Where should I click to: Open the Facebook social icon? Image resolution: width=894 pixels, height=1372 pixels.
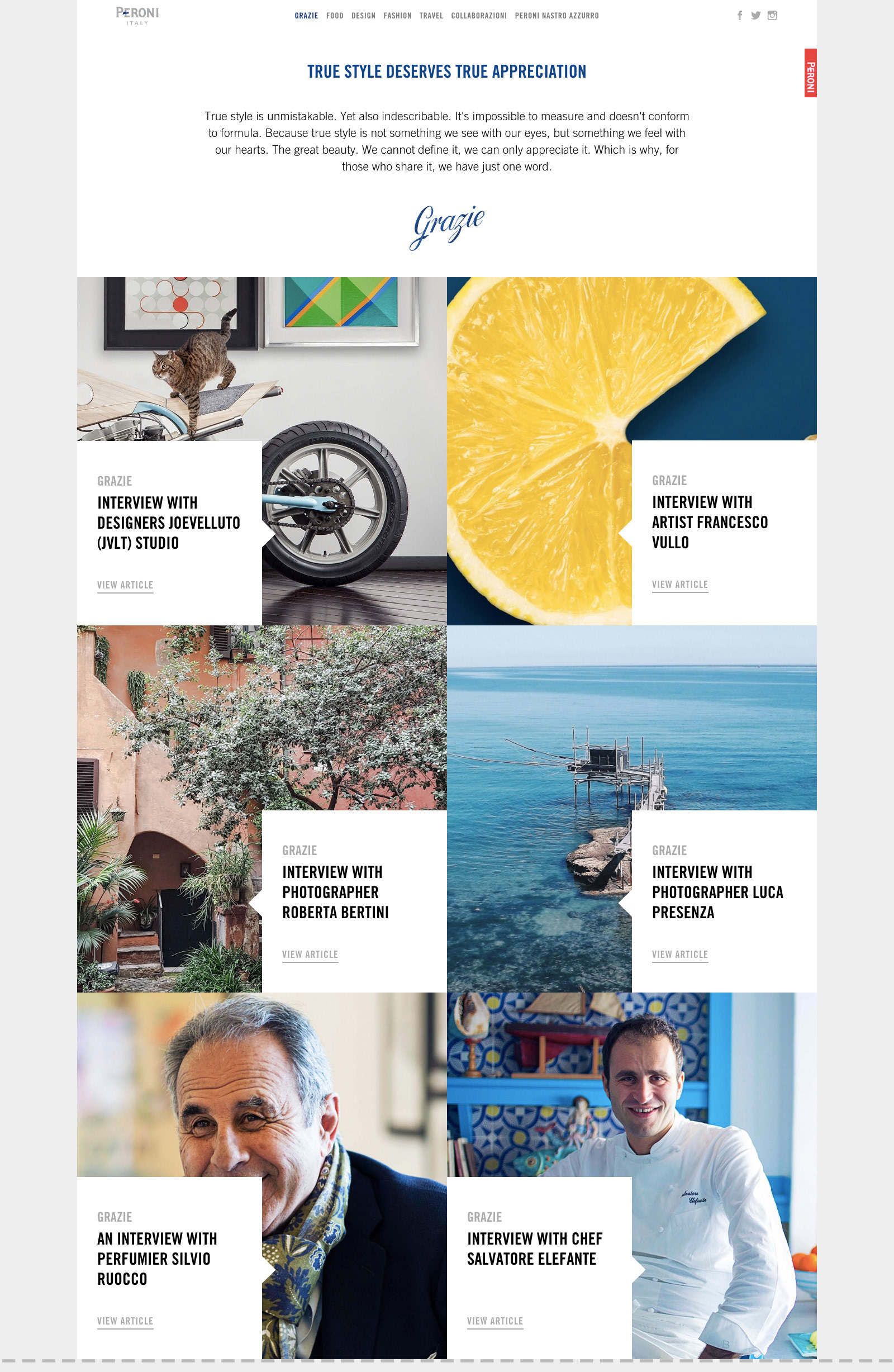[x=740, y=16]
